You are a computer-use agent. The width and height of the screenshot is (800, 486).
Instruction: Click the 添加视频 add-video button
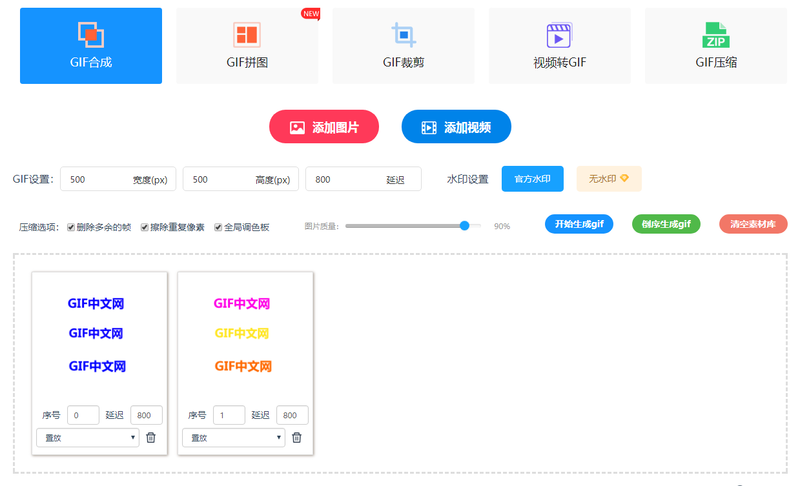(456, 126)
